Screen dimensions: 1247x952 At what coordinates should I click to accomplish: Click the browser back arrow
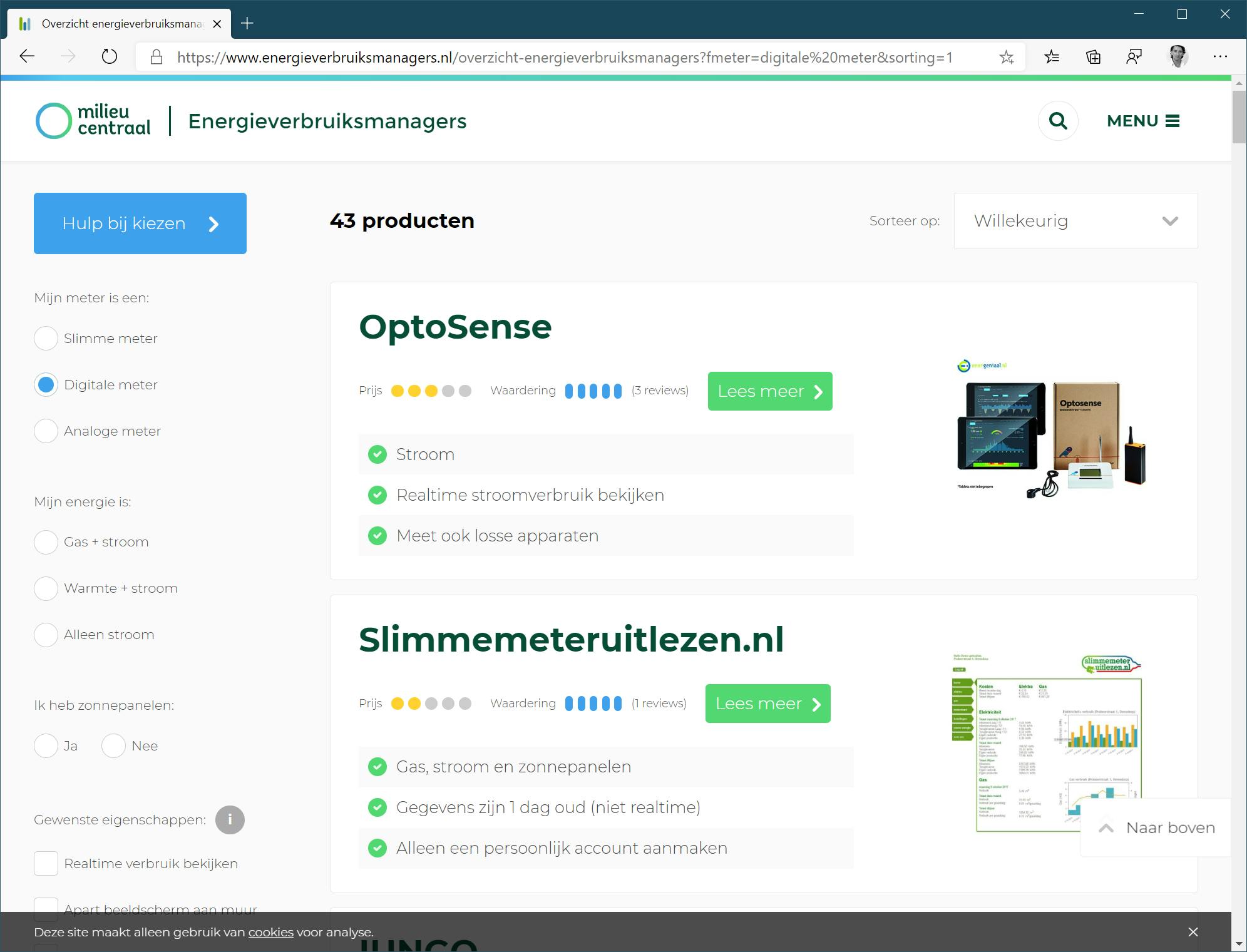point(27,57)
